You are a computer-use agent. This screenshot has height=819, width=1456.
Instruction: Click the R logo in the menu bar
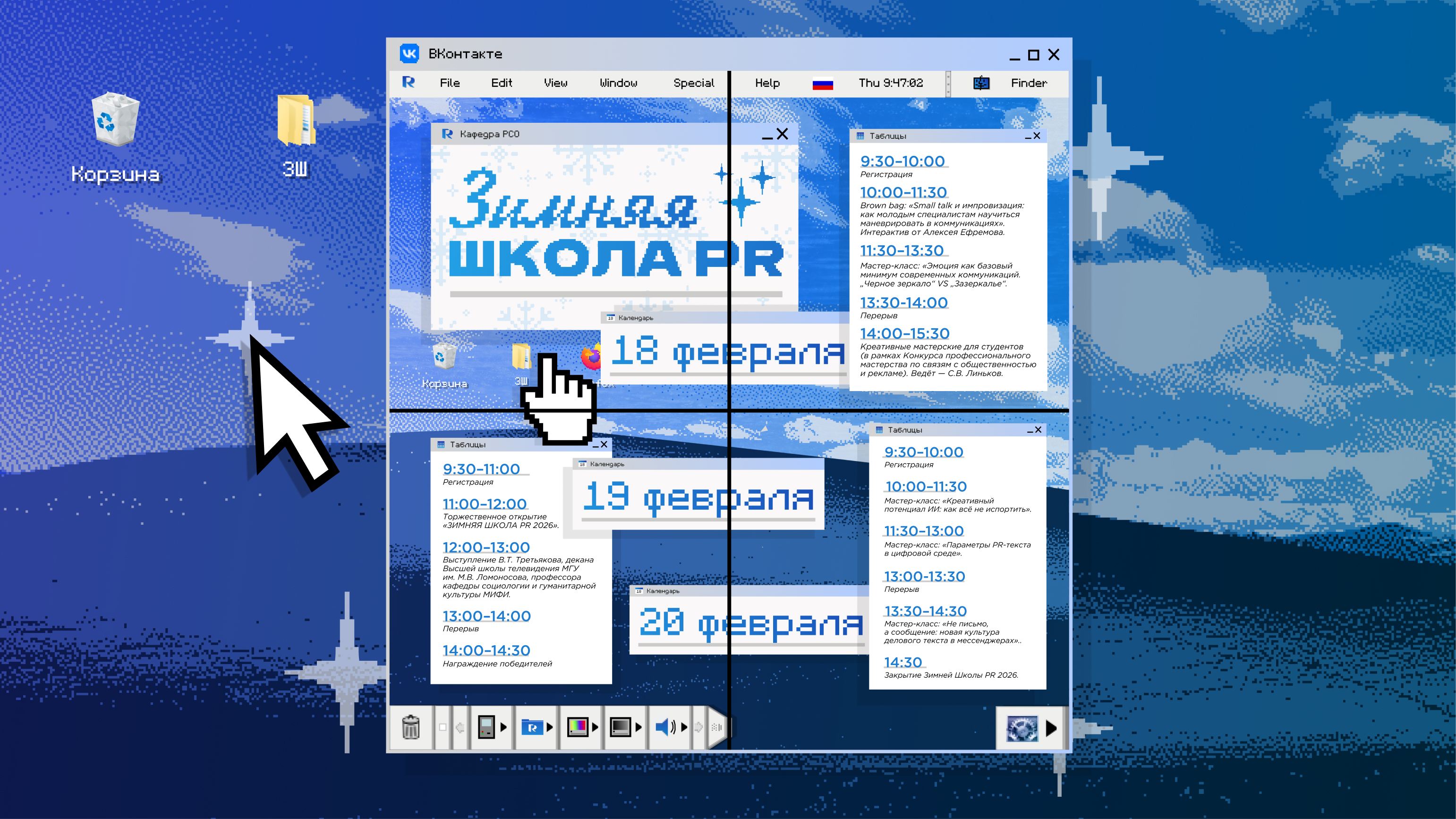[x=408, y=83]
